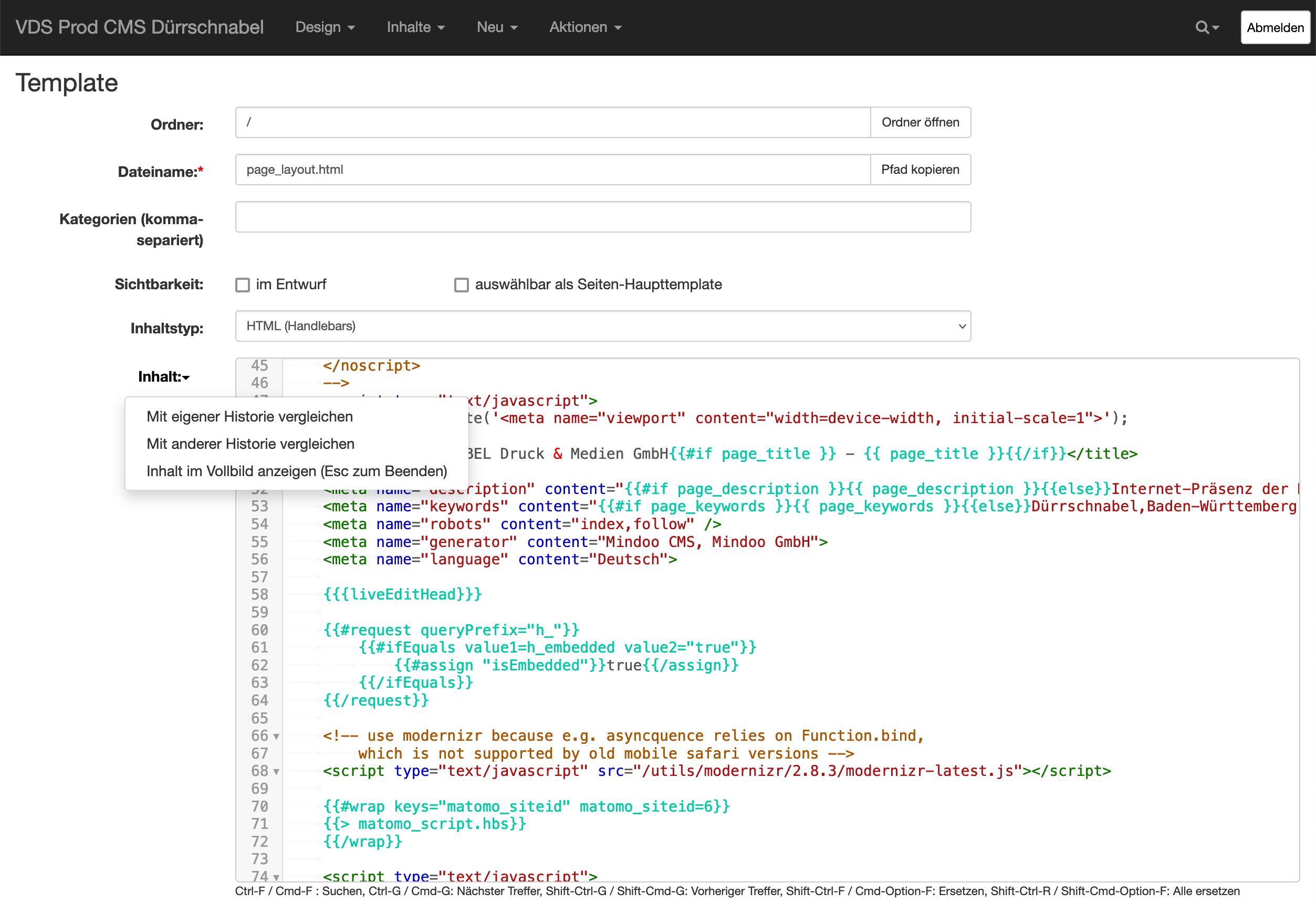Click the Template page heading

pyautogui.click(x=67, y=83)
